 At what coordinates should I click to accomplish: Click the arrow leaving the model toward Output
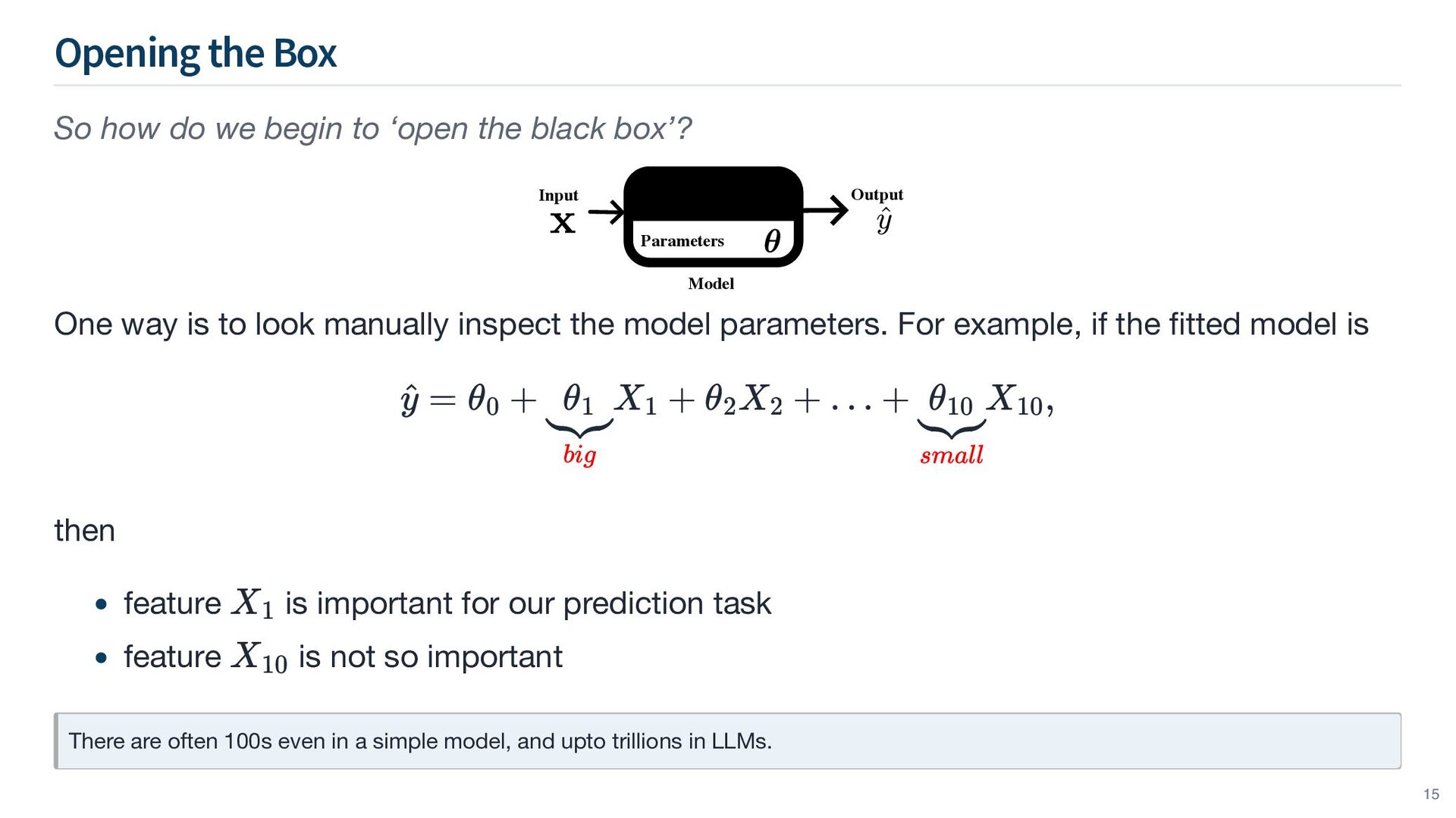click(826, 210)
